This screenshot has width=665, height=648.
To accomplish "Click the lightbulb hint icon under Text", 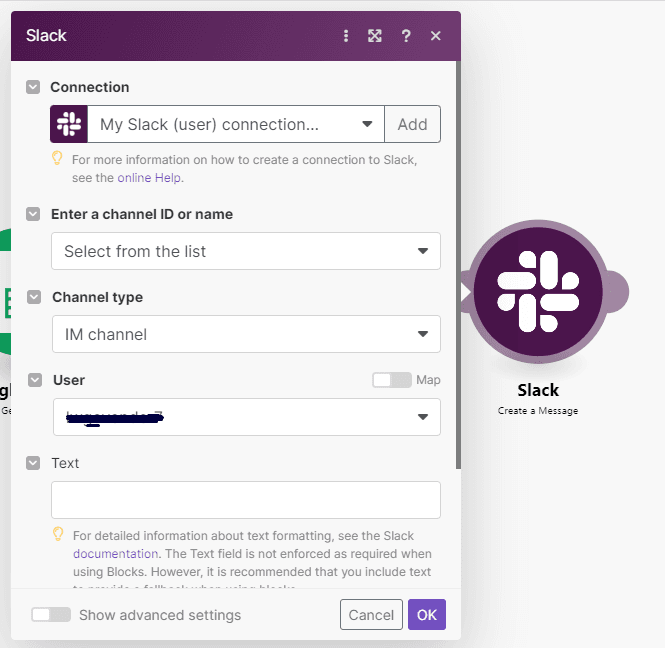I will (58, 534).
